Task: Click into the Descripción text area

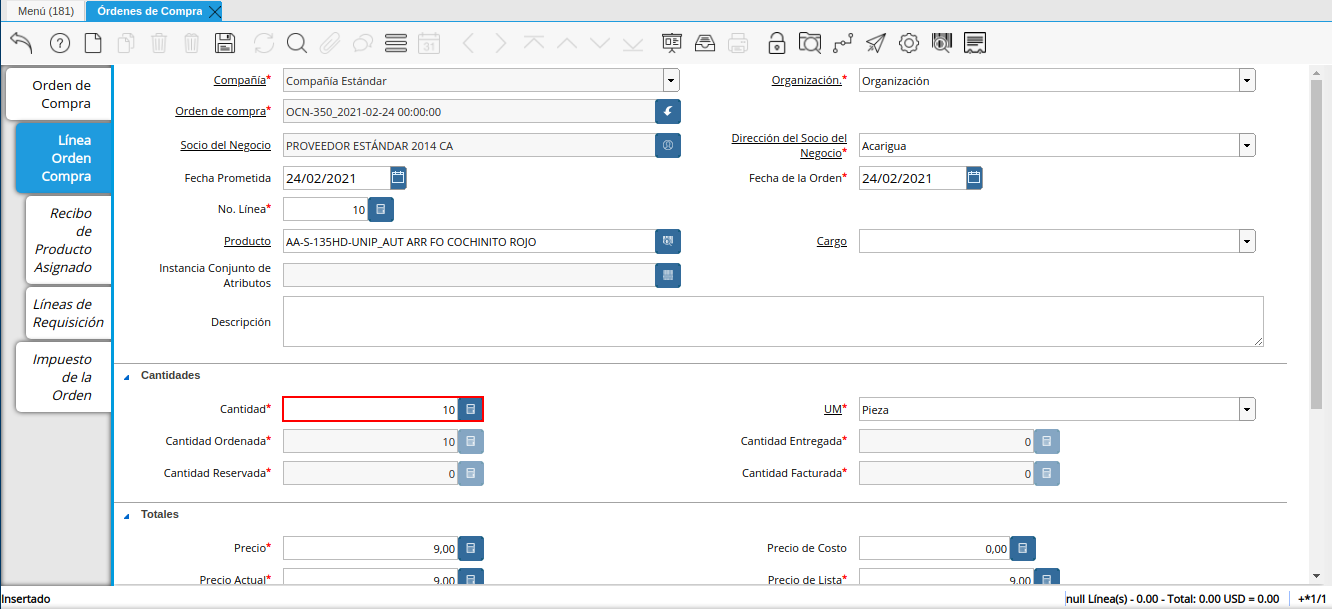Action: pyautogui.click(x=772, y=321)
